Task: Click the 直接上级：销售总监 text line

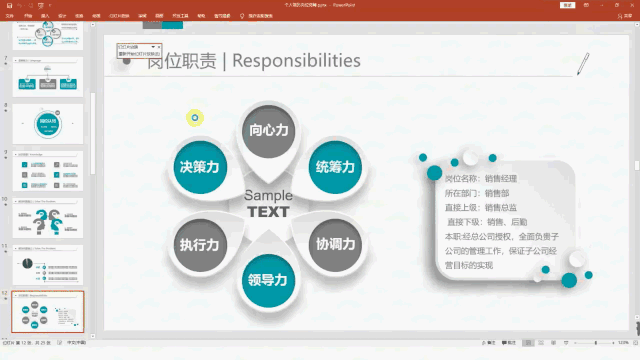Action: 481,207
